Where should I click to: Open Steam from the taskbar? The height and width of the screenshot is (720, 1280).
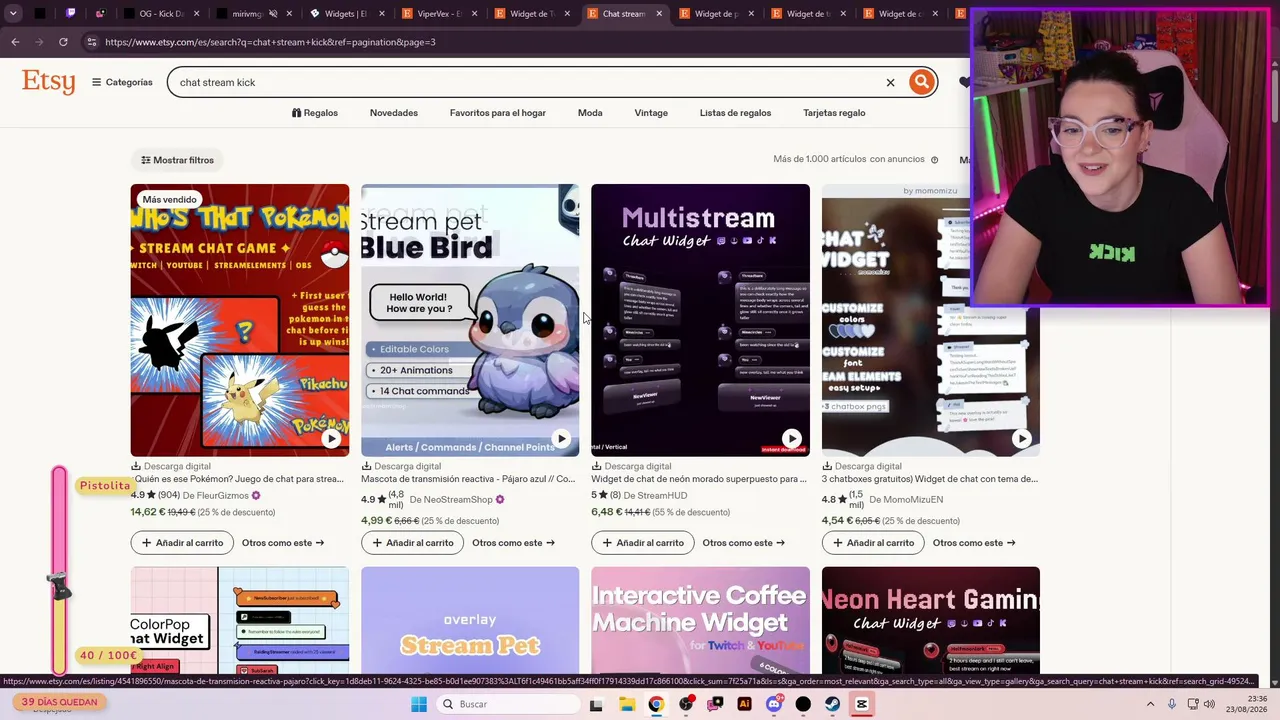point(832,704)
